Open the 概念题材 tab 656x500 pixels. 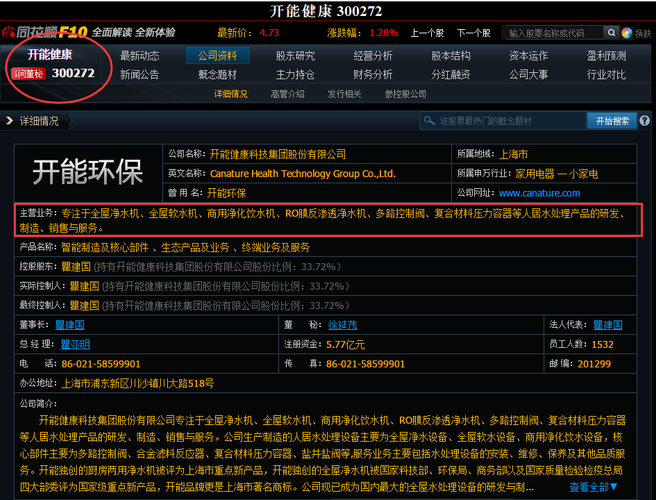[x=218, y=74]
